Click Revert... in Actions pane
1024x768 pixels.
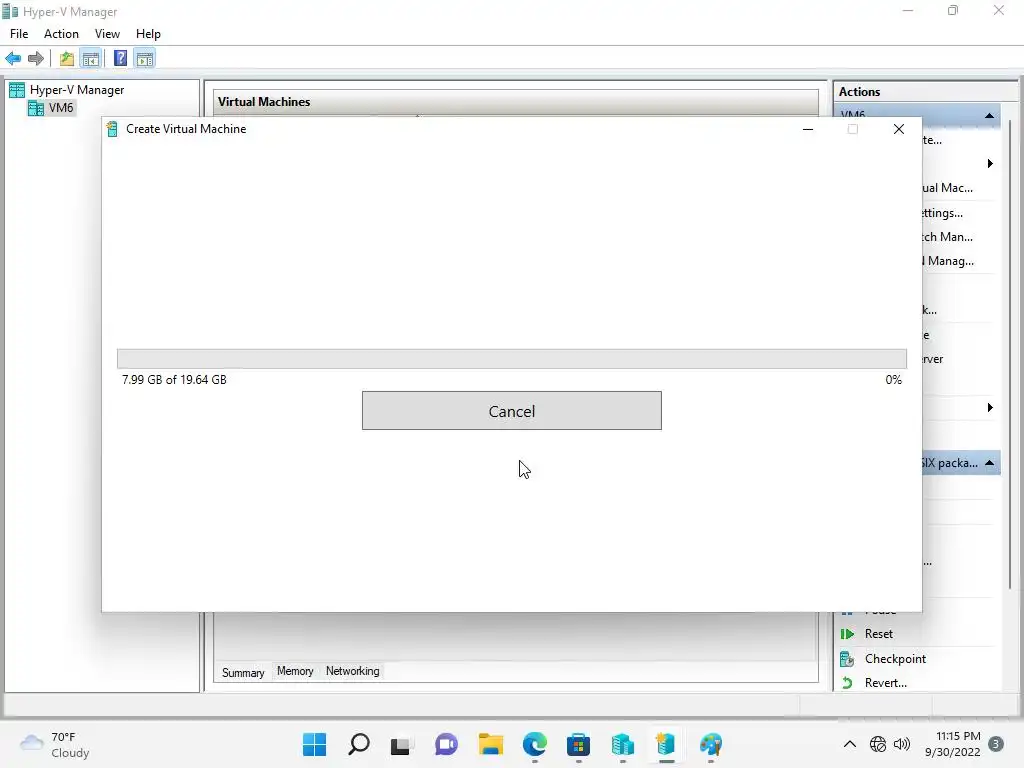[886, 682]
